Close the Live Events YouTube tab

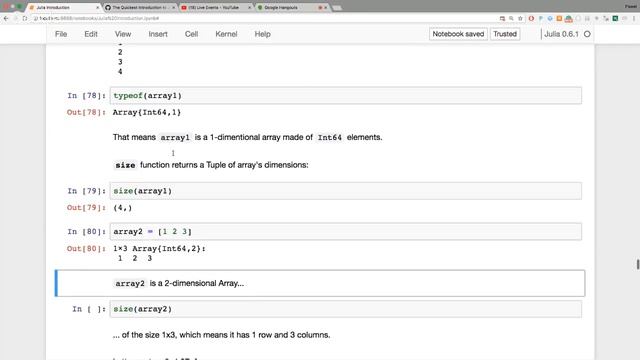point(249,7)
